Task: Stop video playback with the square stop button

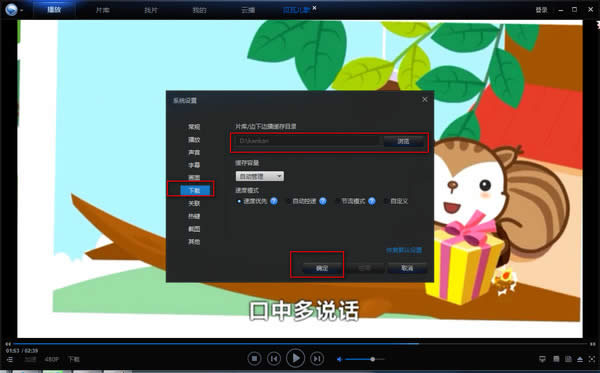Action: click(x=254, y=358)
